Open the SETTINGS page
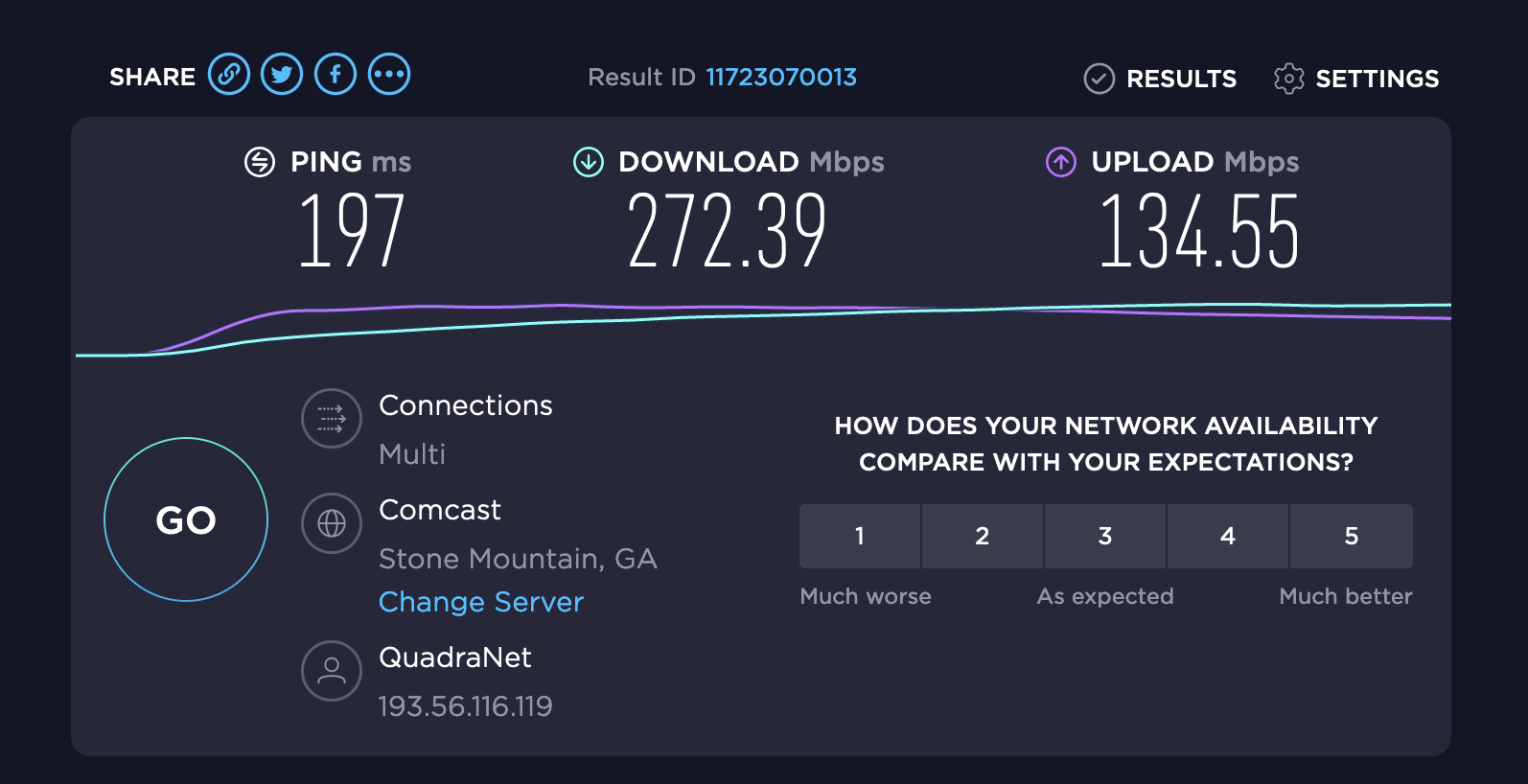Image resolution: width=1528 pixels, height=784 pixels. [1377, 79]
